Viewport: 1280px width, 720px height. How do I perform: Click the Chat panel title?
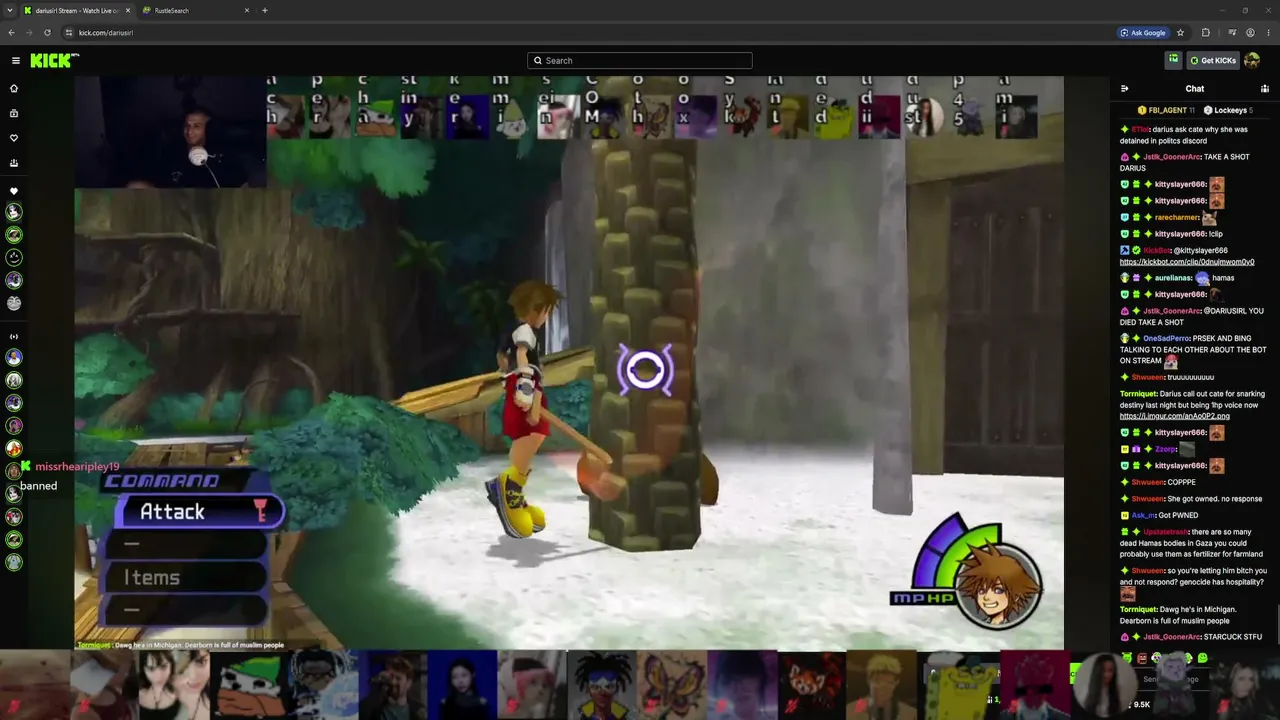(x=1195, y=88)
